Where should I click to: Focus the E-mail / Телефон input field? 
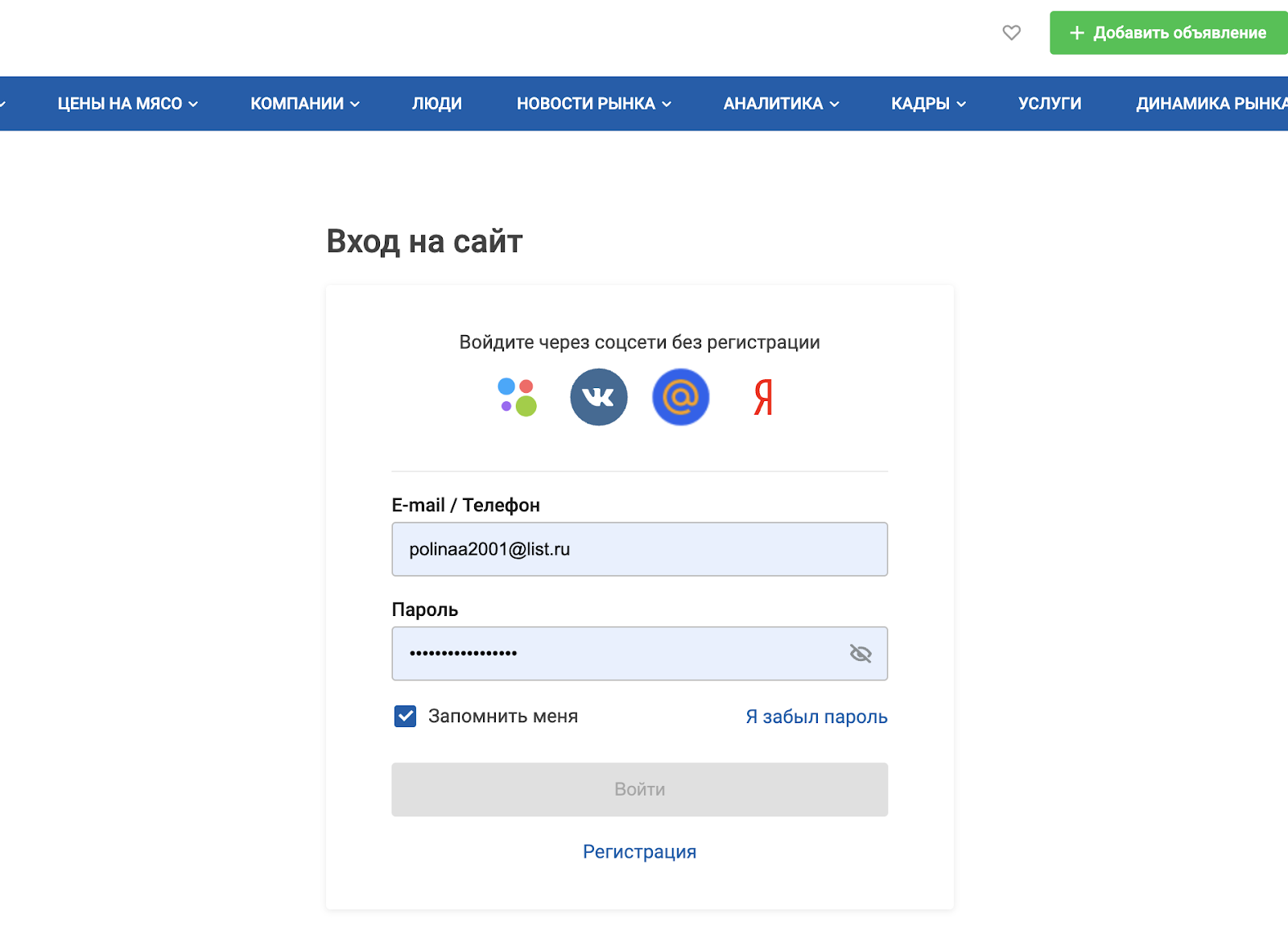click(x=640, y=549)
